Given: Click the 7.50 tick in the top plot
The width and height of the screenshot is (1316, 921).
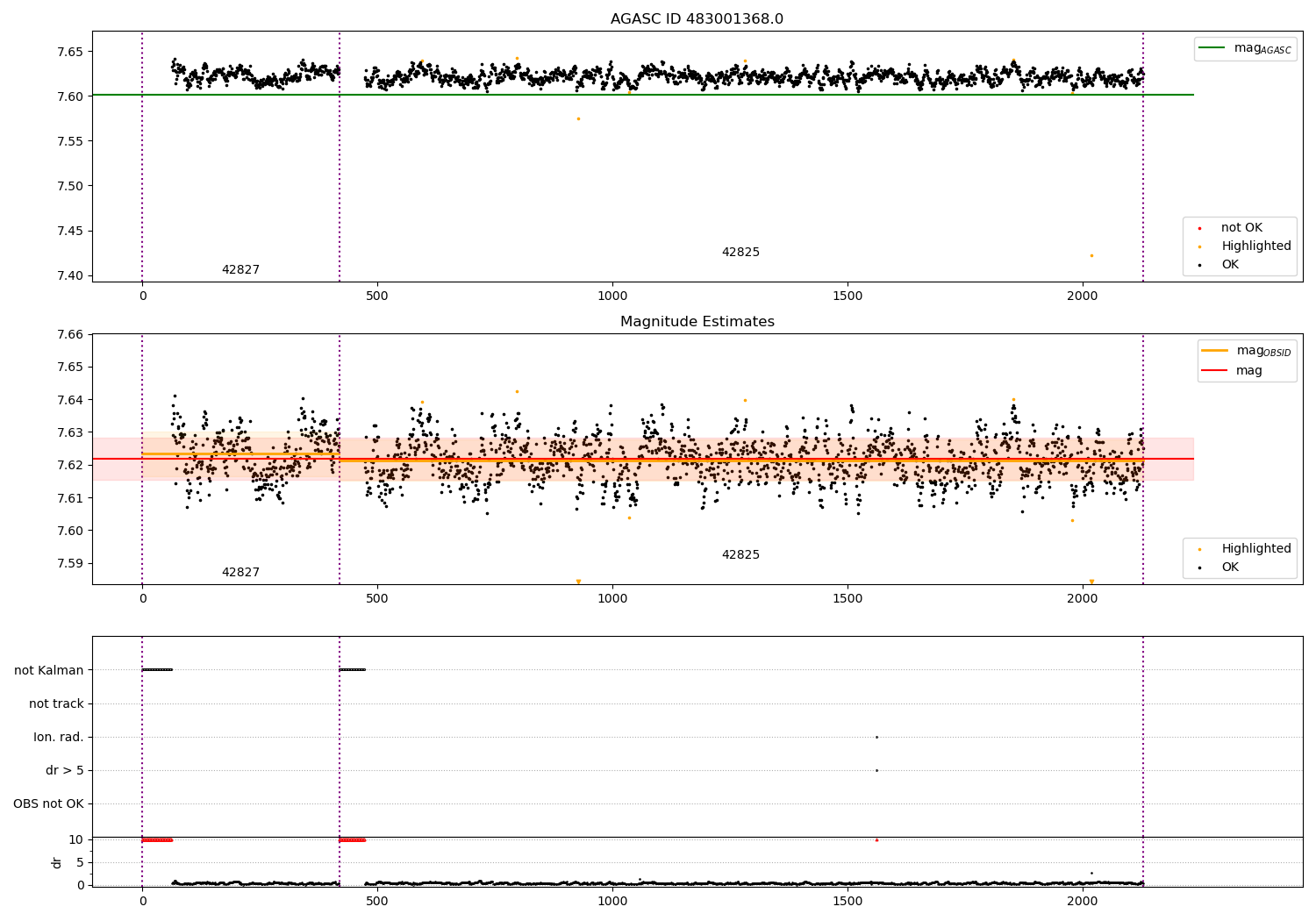Looking at the screenshot, I should coord(69,186).
